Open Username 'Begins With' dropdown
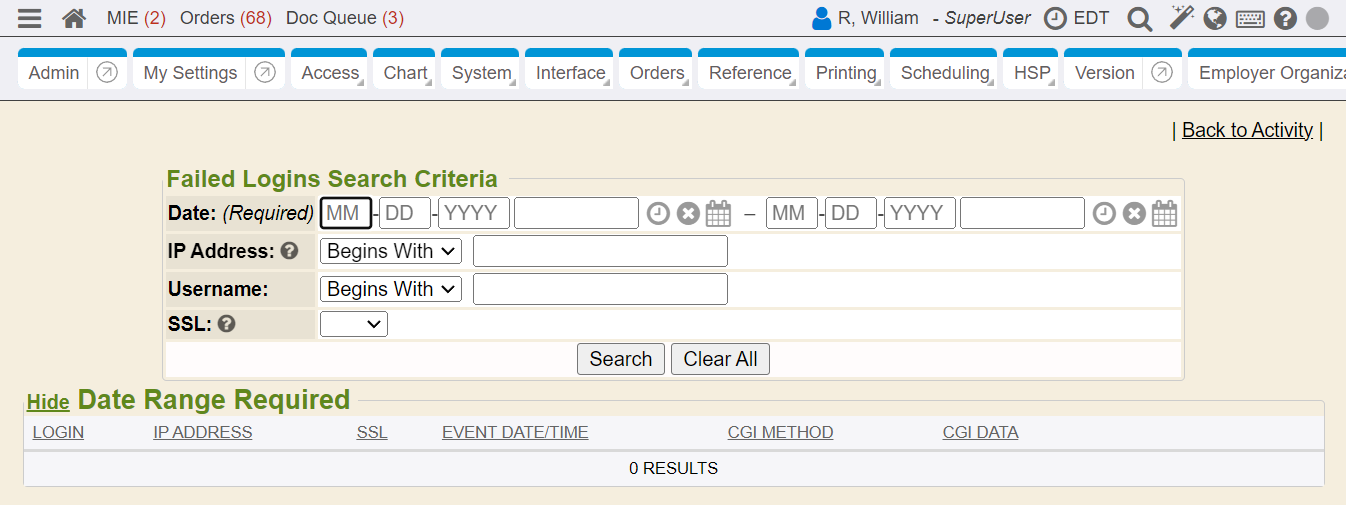The height and width of the screenshot is (505, 1346). click(390, 289)
